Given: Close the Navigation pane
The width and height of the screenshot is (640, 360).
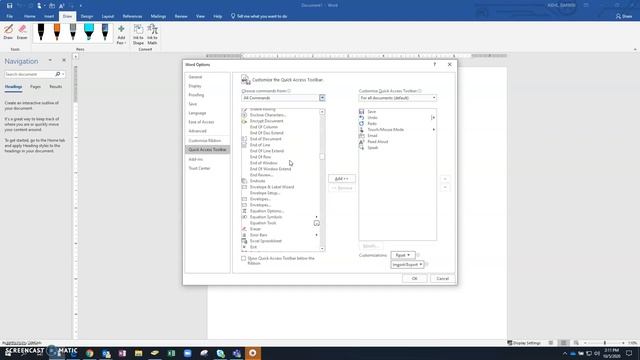Looking at the screenshot, I should tap(64, 60).
